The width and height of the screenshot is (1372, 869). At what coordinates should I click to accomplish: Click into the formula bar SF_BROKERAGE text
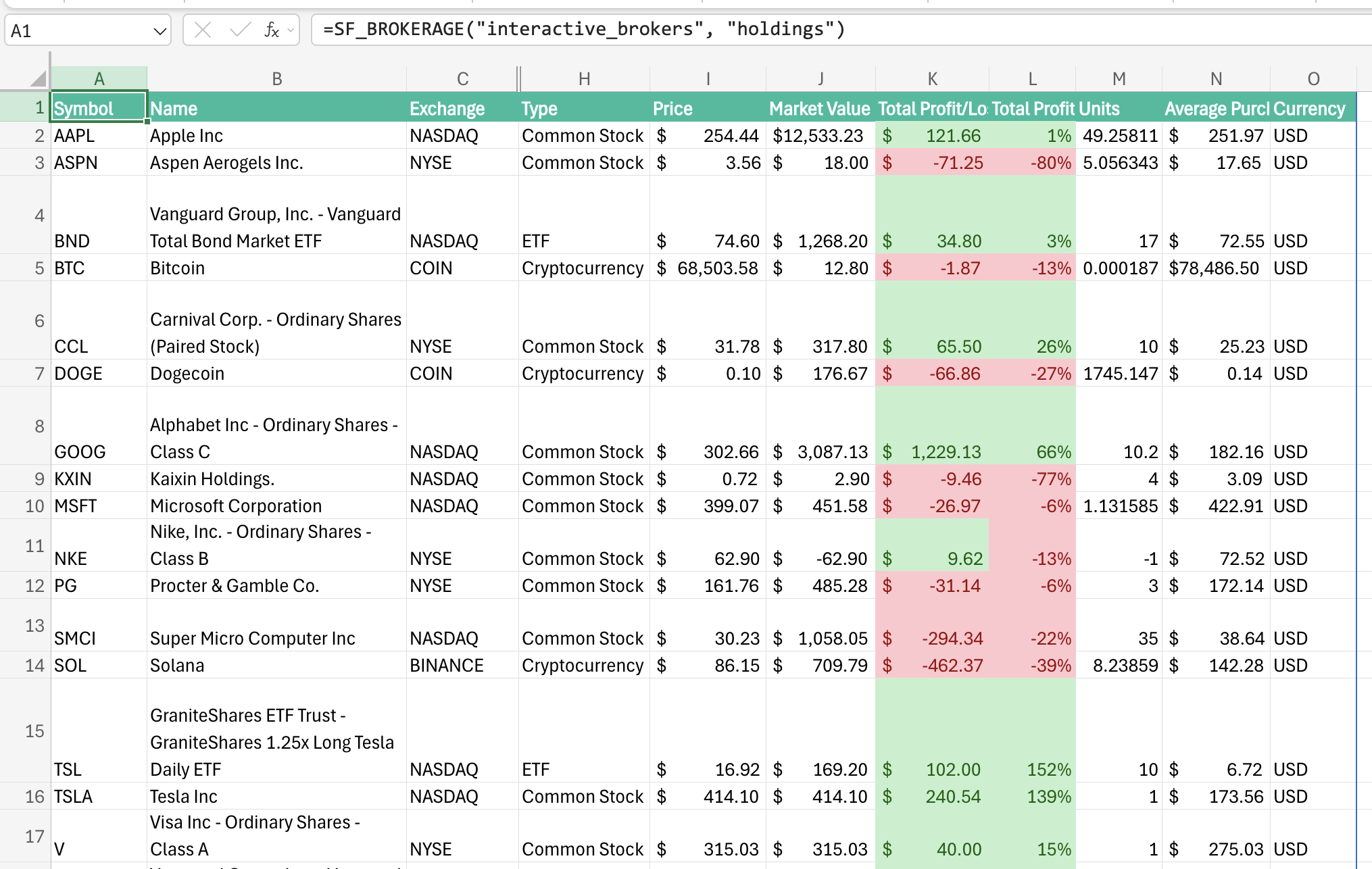(584, 29)
